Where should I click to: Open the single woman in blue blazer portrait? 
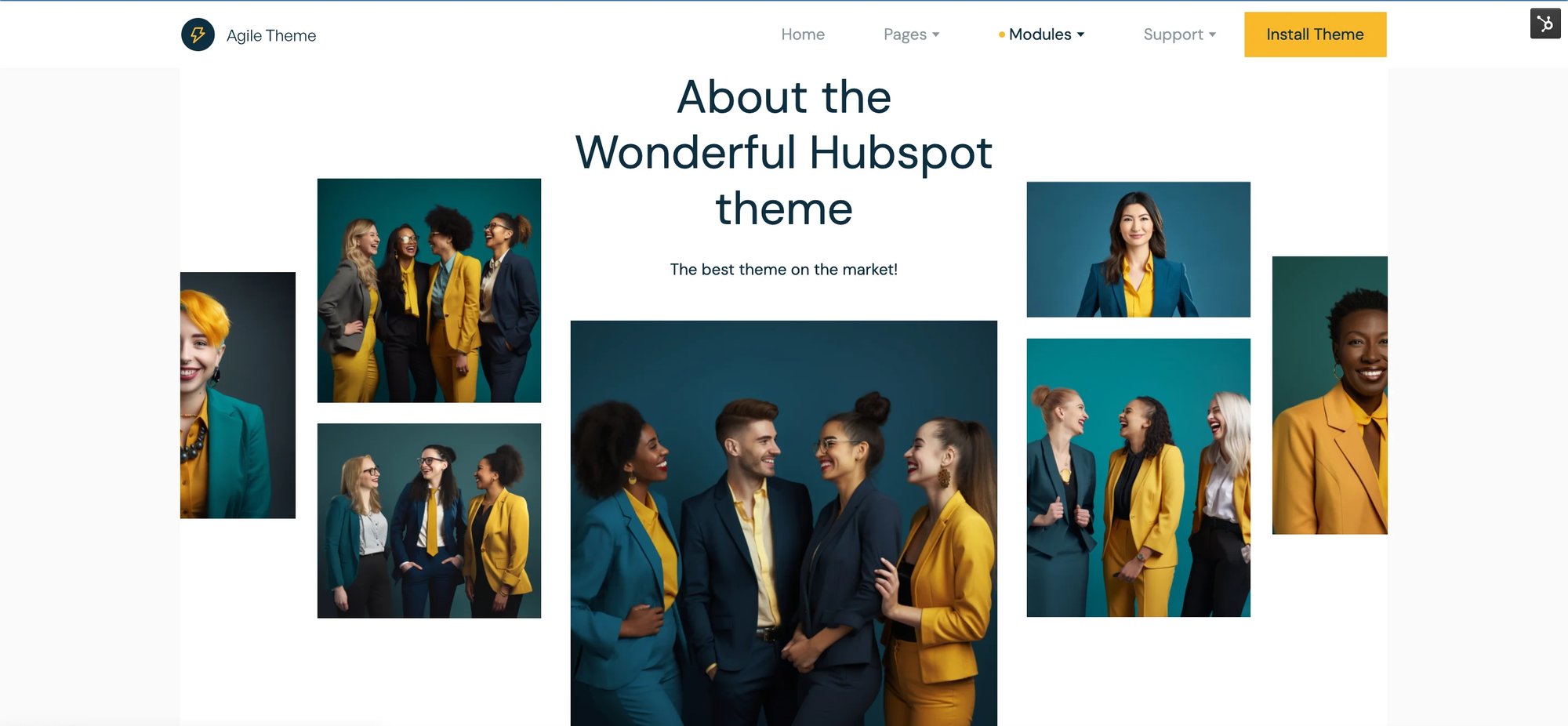click(x=1138, y=249)
